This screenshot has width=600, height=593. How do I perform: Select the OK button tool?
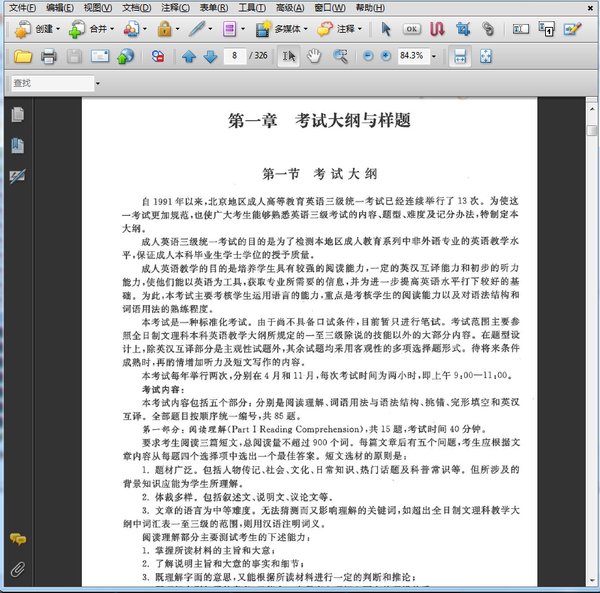tap(411, 29)
